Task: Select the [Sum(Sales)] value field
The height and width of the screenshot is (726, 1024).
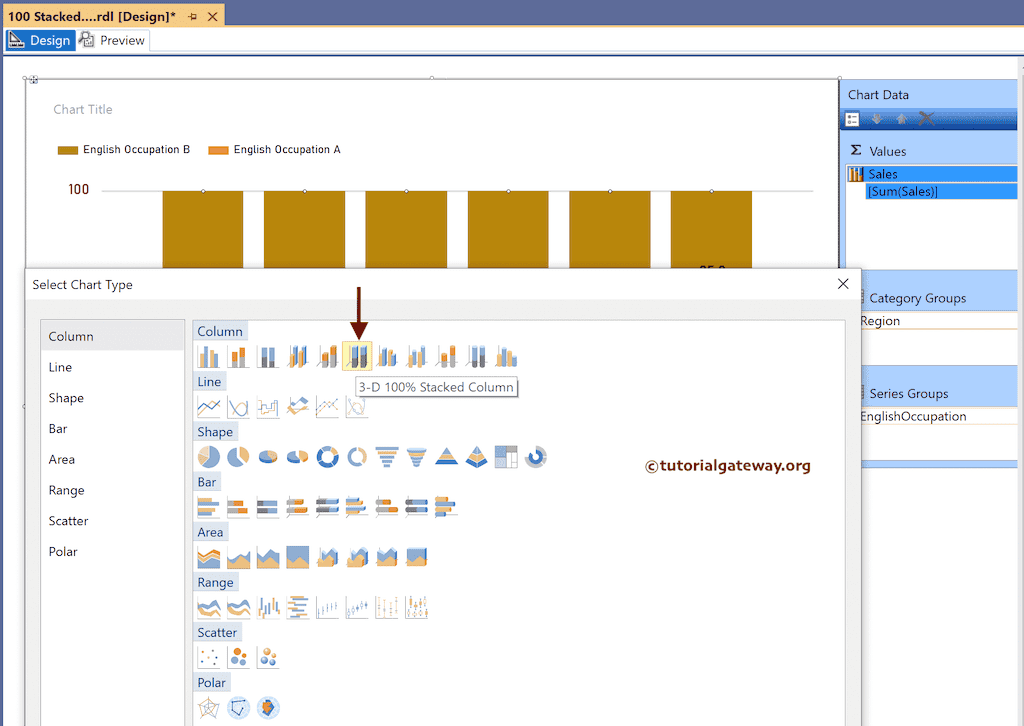Action: click(902, 192)
